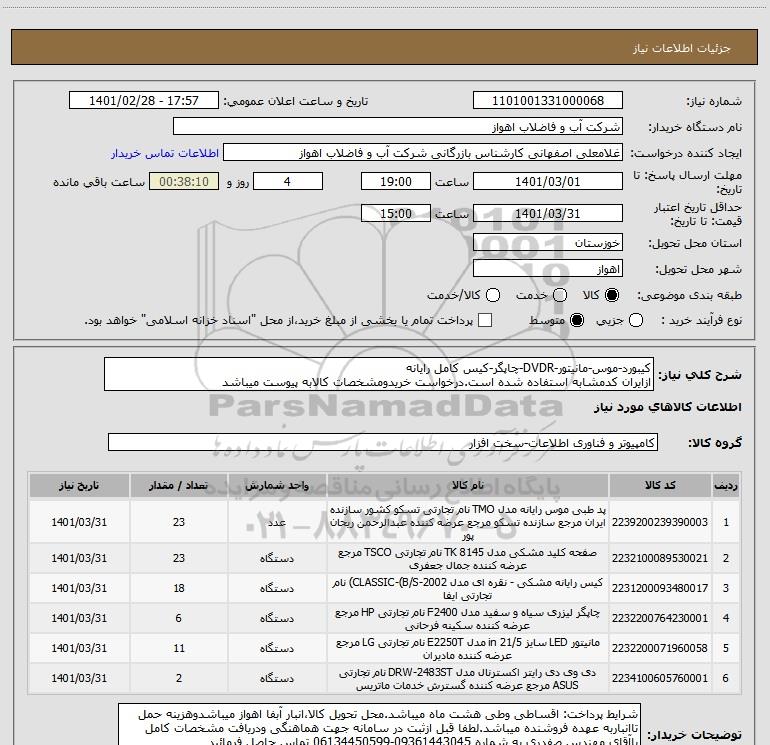Click the CLASSIC B/S-2002 case item name
Screen dimensions: 770x745
pyautogui.click(x=468, y=589)
